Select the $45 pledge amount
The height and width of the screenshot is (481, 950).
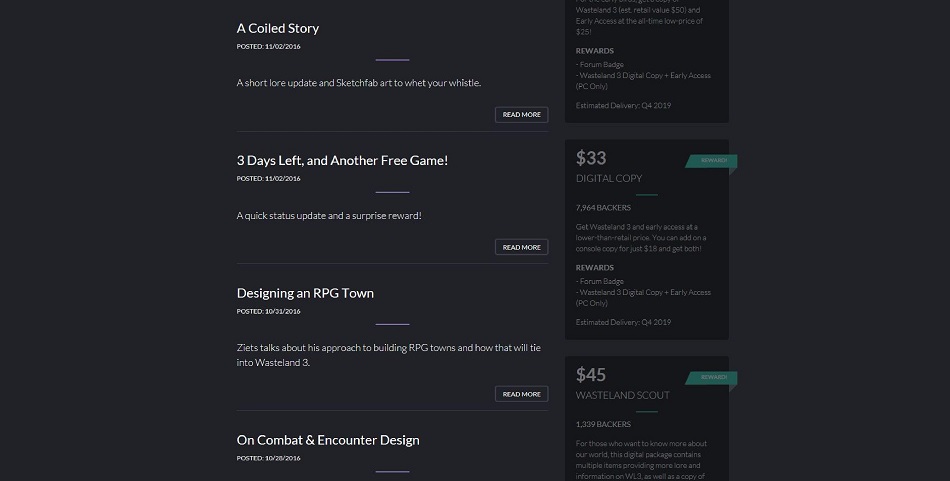pyautogui.click(x=591, y=375)
